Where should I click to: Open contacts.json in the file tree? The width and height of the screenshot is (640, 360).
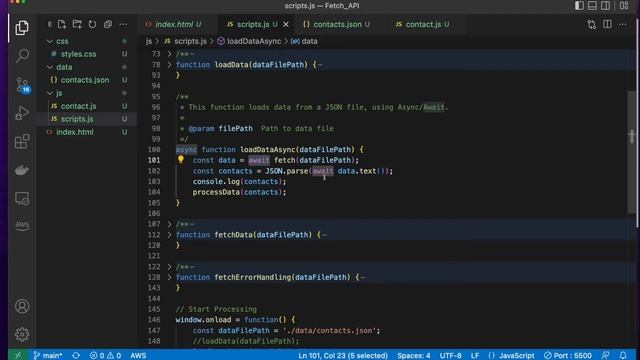[x=86, y=80]
